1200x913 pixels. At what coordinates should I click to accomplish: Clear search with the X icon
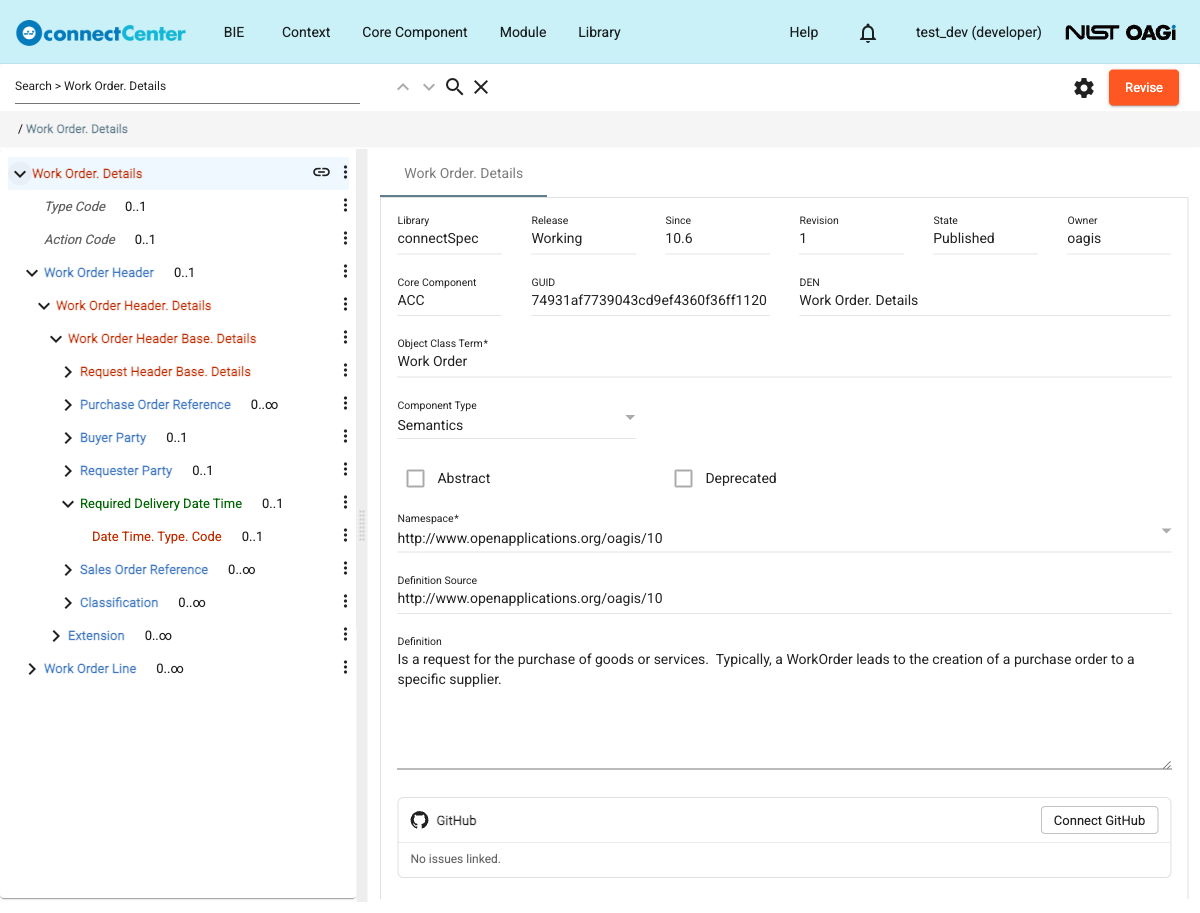pos(481,87)
